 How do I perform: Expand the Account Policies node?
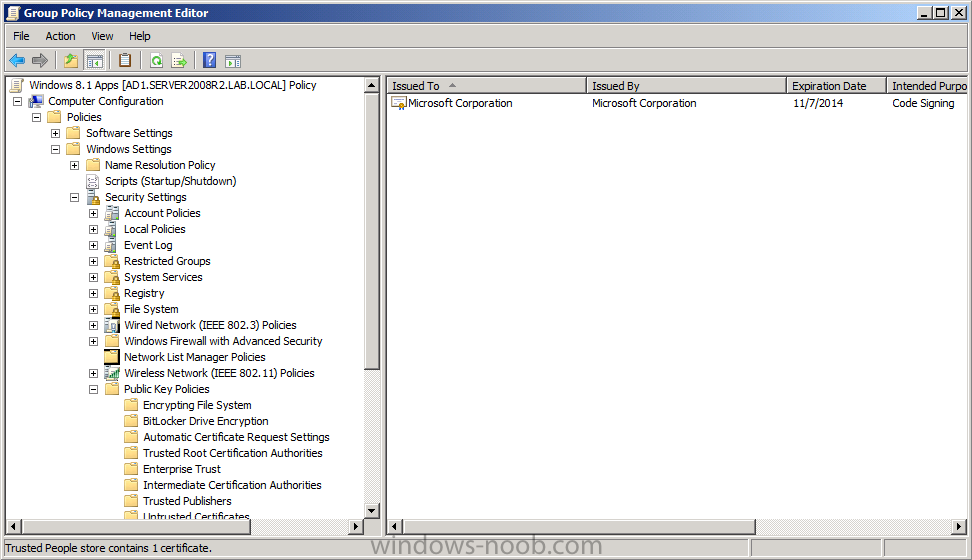(94, 213)
